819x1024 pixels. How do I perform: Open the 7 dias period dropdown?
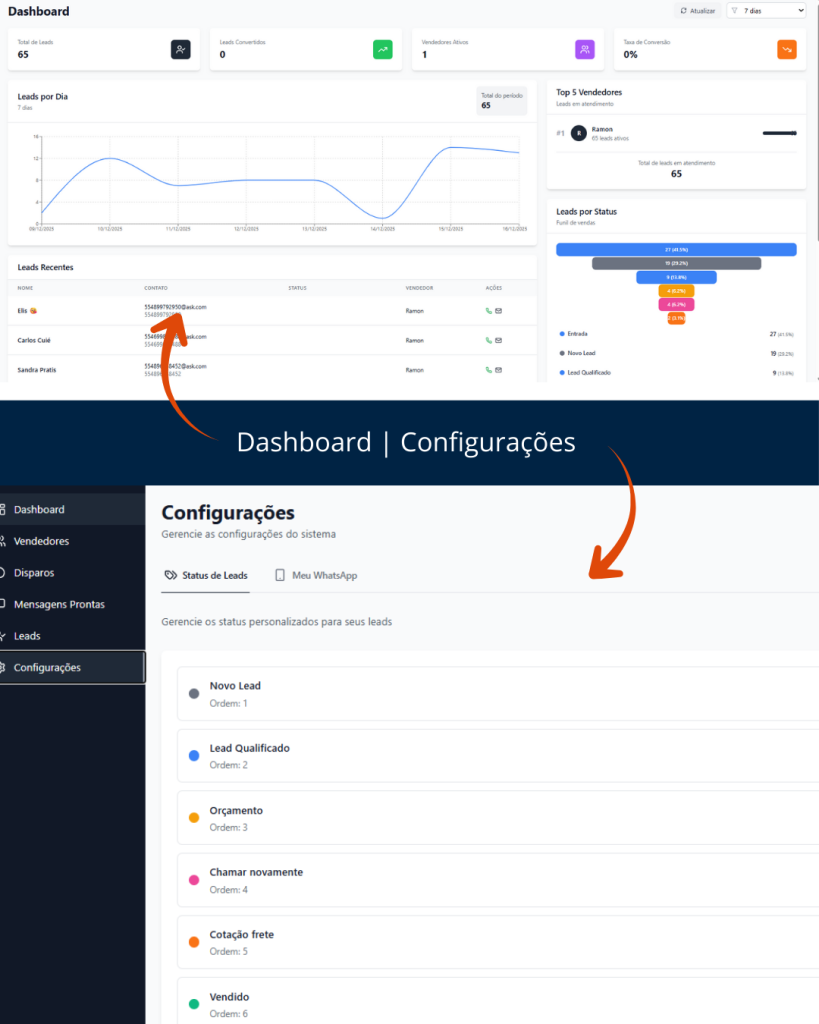[766, 10]
